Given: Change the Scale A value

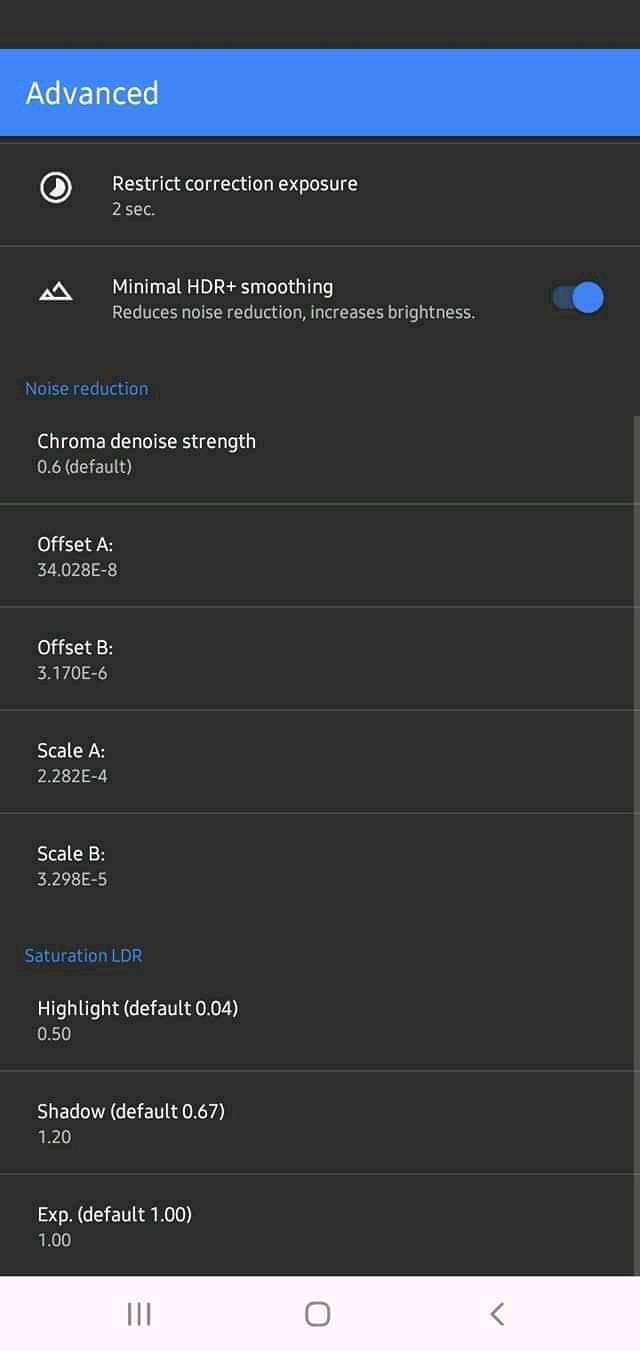Looking at the screenshot, I should coord(72,762).
